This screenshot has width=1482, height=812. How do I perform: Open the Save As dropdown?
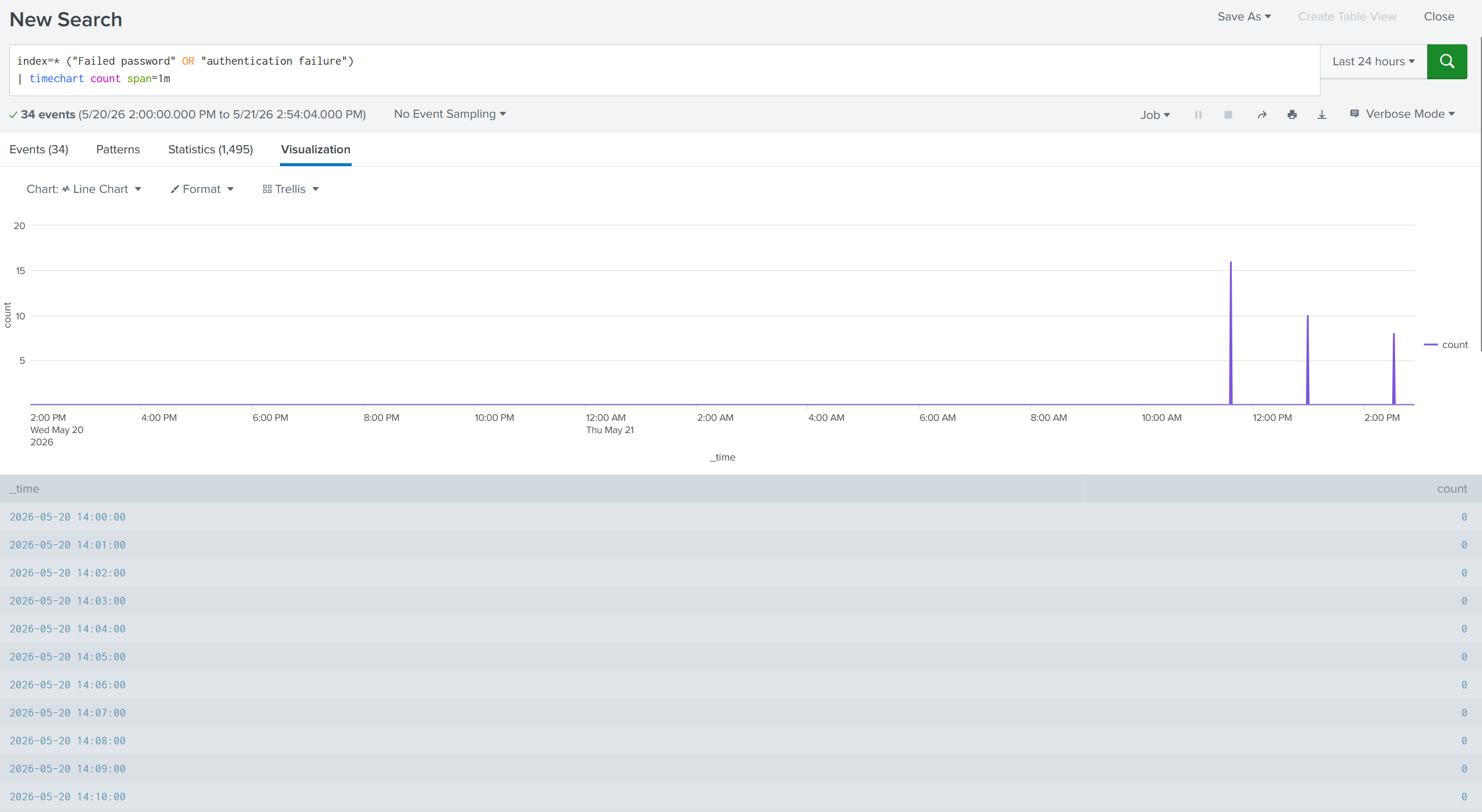point(1244,16)
